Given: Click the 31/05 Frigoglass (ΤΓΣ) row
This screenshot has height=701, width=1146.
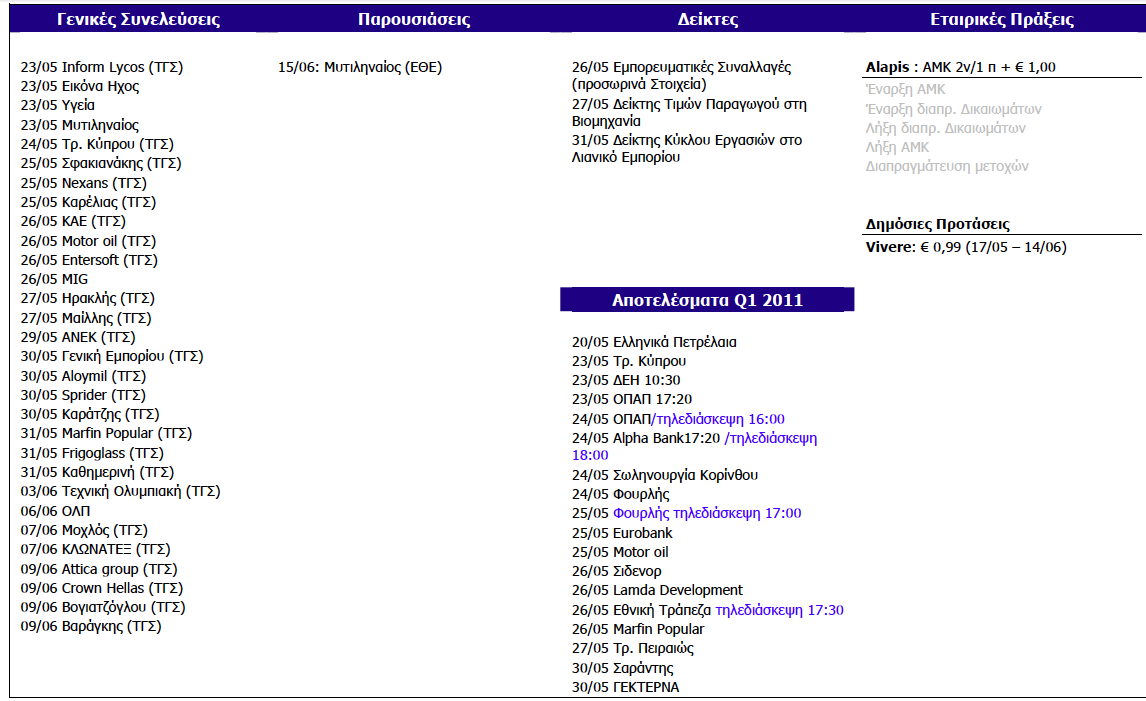Looking at the screenshot, I should 92,453.
